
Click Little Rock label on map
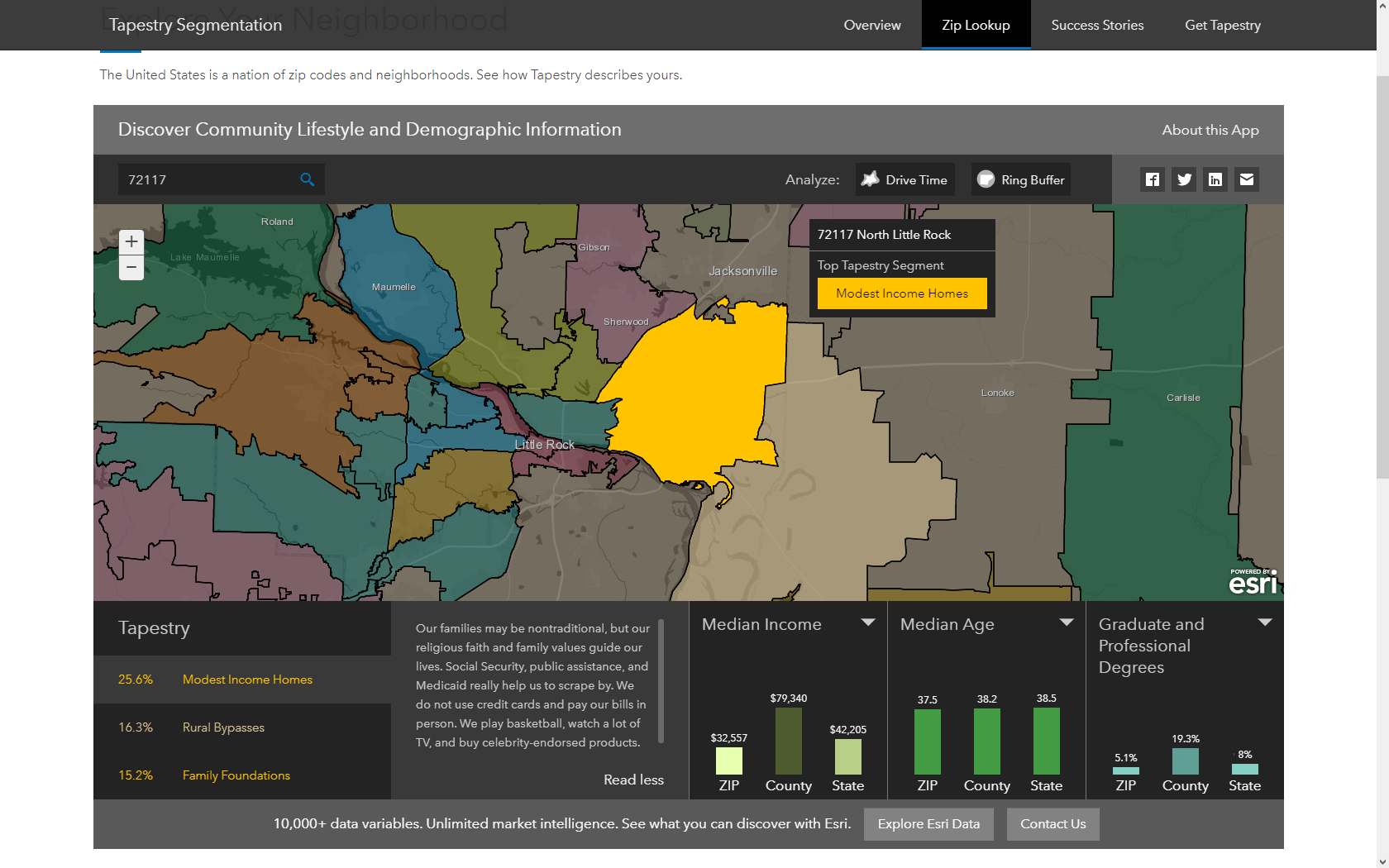tap(544, 445)
